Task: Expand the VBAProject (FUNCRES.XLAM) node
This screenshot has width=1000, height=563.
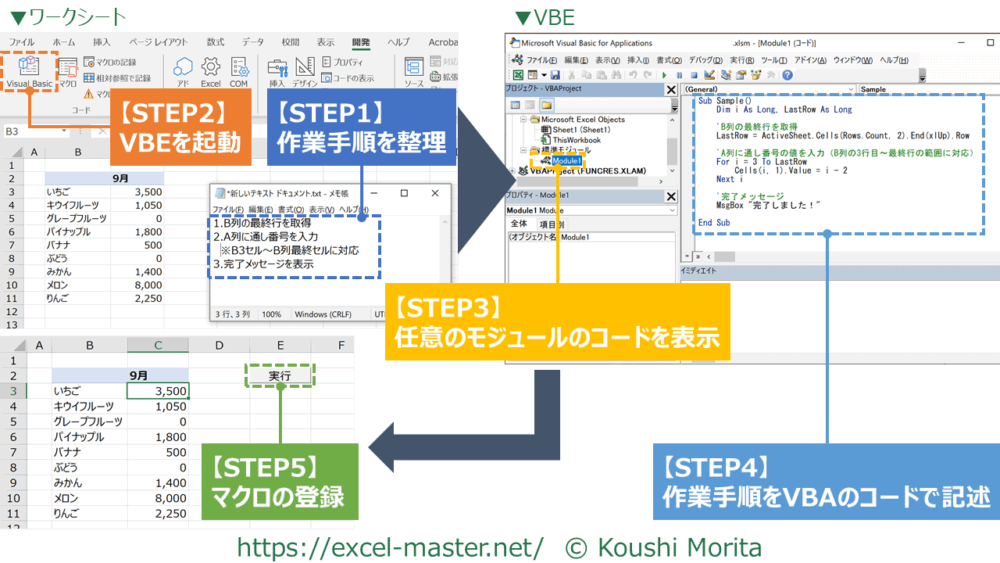Action: pos(510,170)
